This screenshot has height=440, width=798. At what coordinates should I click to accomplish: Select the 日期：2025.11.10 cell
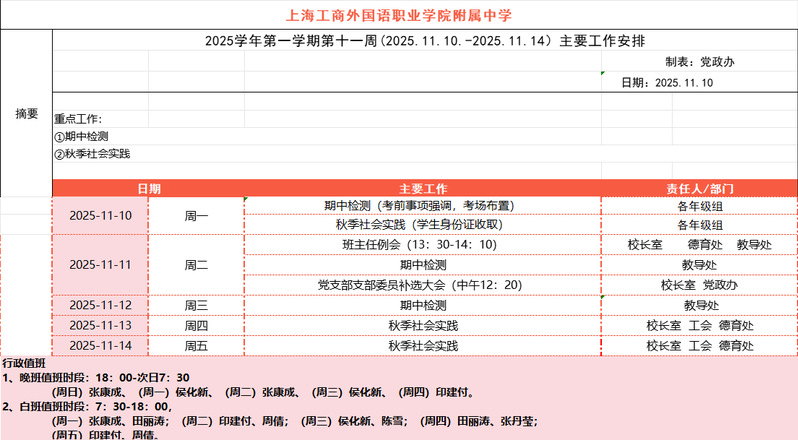[x=667, y=82]
